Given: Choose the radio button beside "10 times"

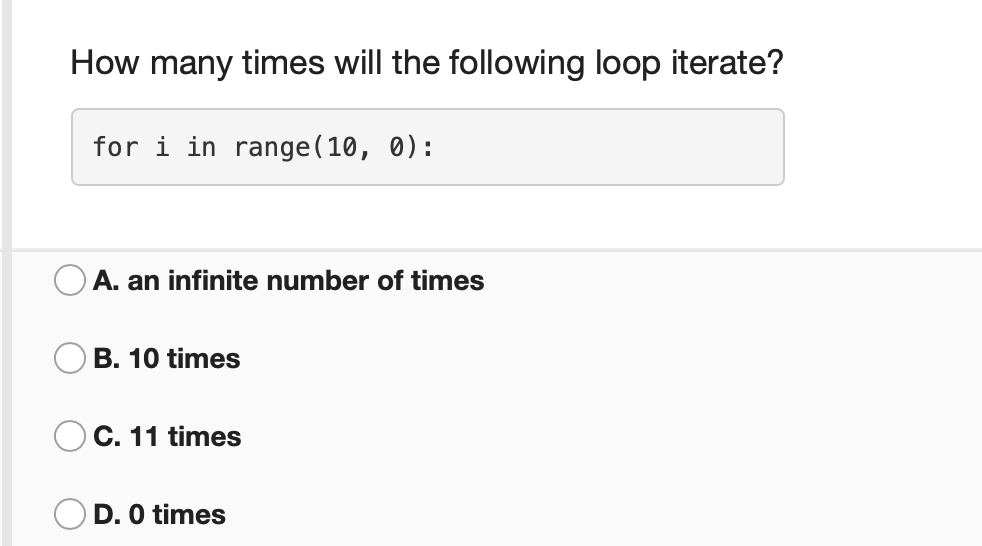Looking at the screenshot, I should [70, 358].
